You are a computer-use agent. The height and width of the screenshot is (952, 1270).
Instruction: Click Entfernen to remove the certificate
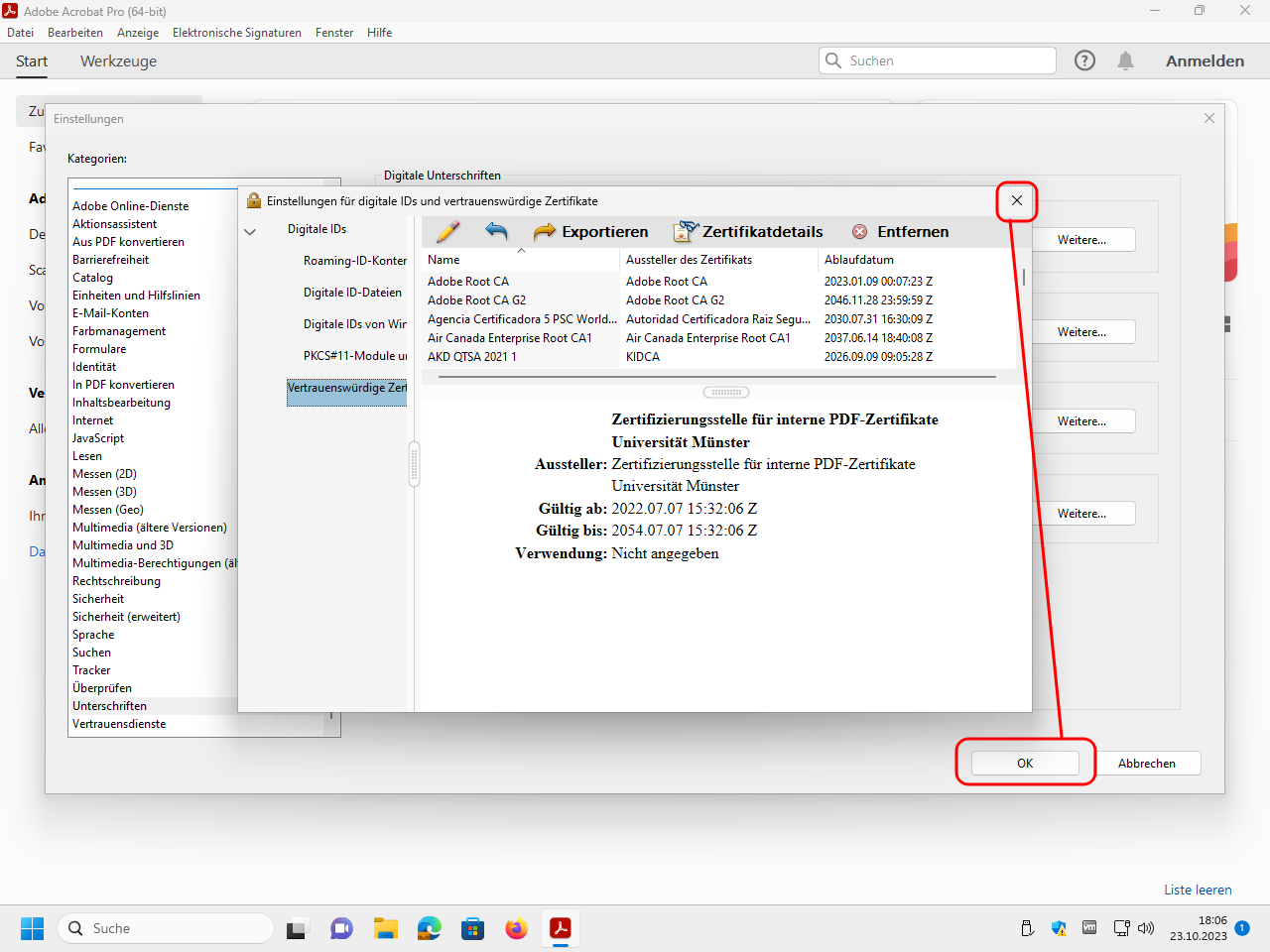click(900, 232)
